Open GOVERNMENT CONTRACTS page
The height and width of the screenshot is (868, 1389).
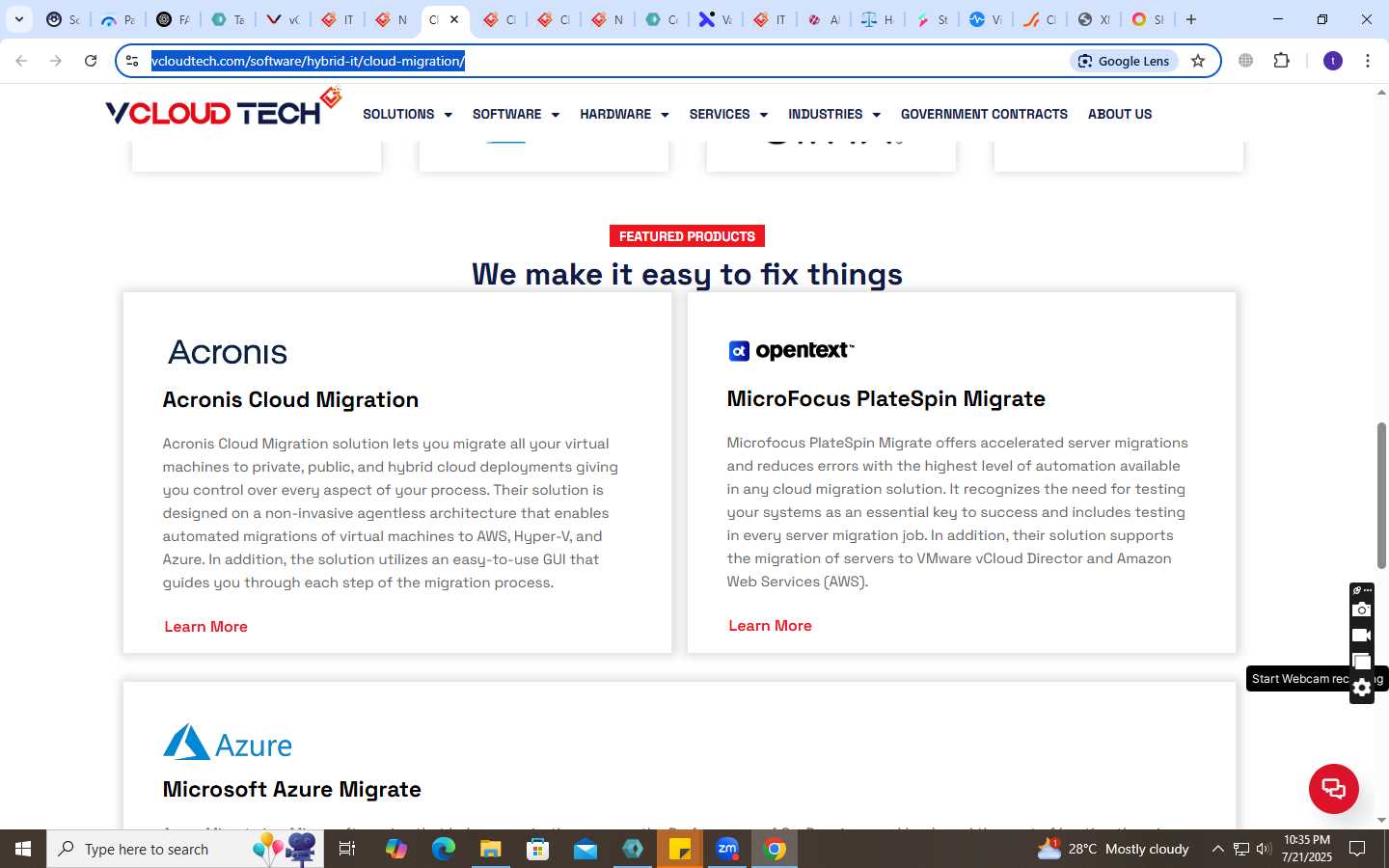coord(984,114)
